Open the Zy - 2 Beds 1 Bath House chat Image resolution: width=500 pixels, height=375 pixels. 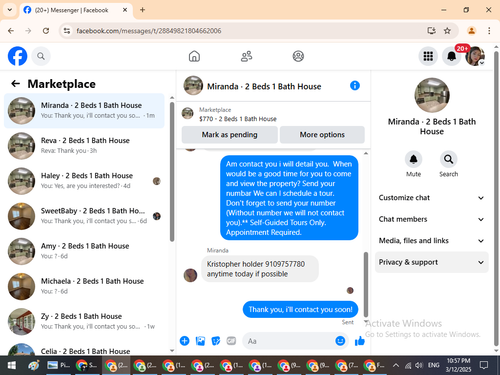click(84, 322)
